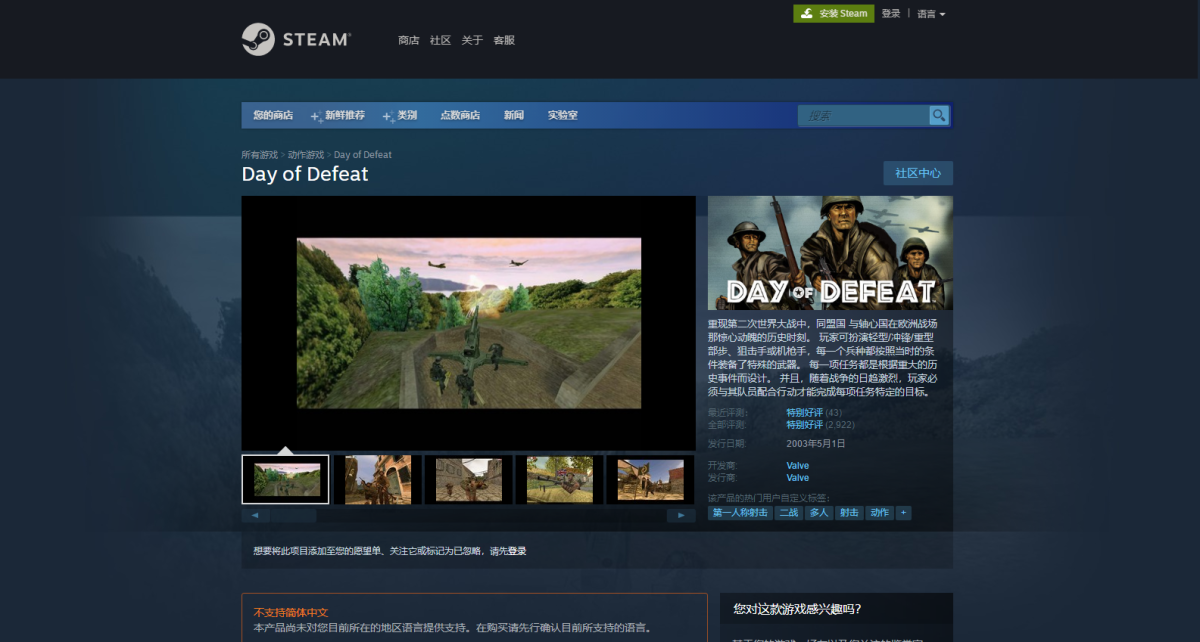Select the second screenshot thumbnail
Viewport: 1200px width, 642px height.
[x=378, y=479]
